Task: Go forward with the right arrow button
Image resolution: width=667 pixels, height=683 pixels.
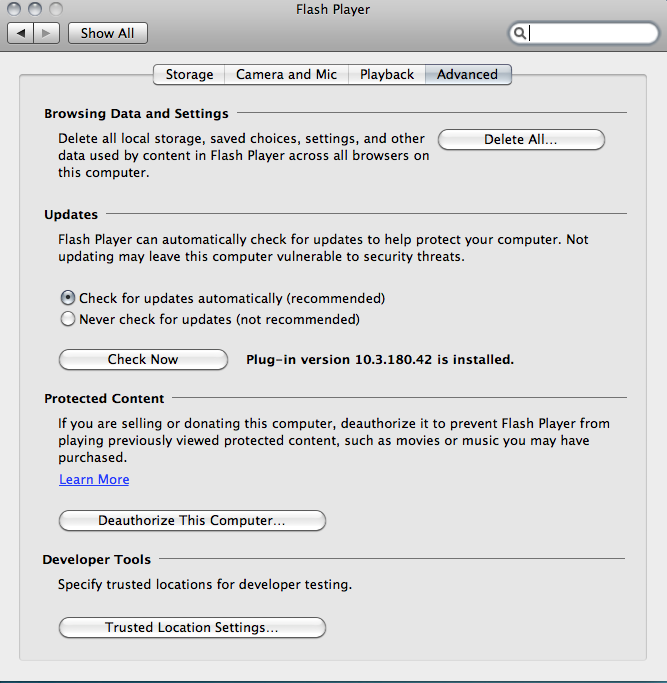Action: tap(47, 33)
